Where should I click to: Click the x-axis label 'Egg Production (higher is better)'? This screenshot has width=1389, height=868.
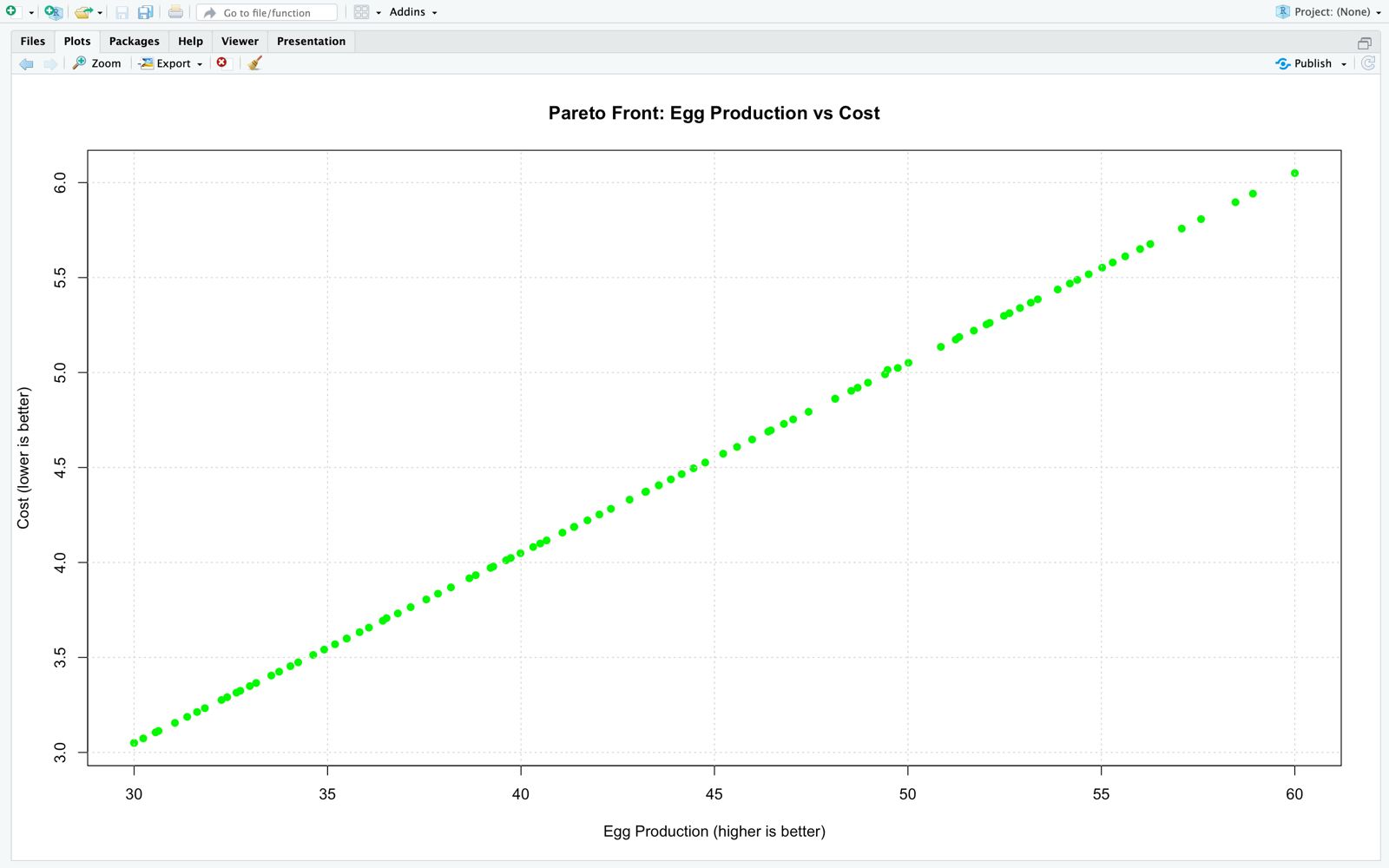click(x=714, y=832)
